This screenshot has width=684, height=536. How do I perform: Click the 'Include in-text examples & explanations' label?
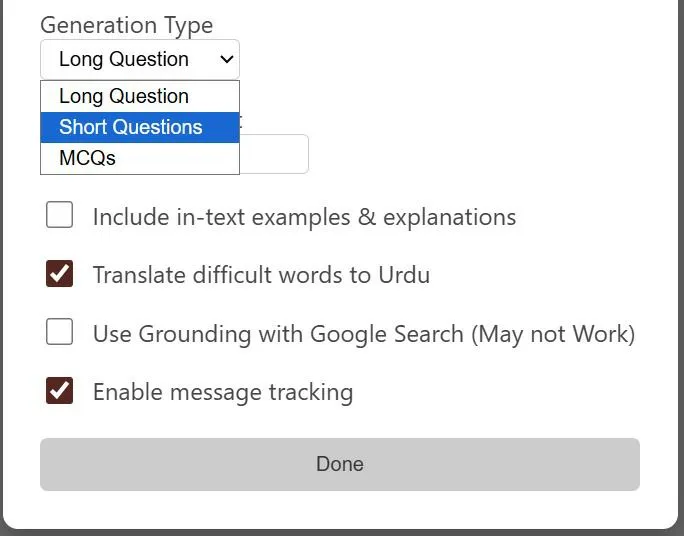(304, 217)
